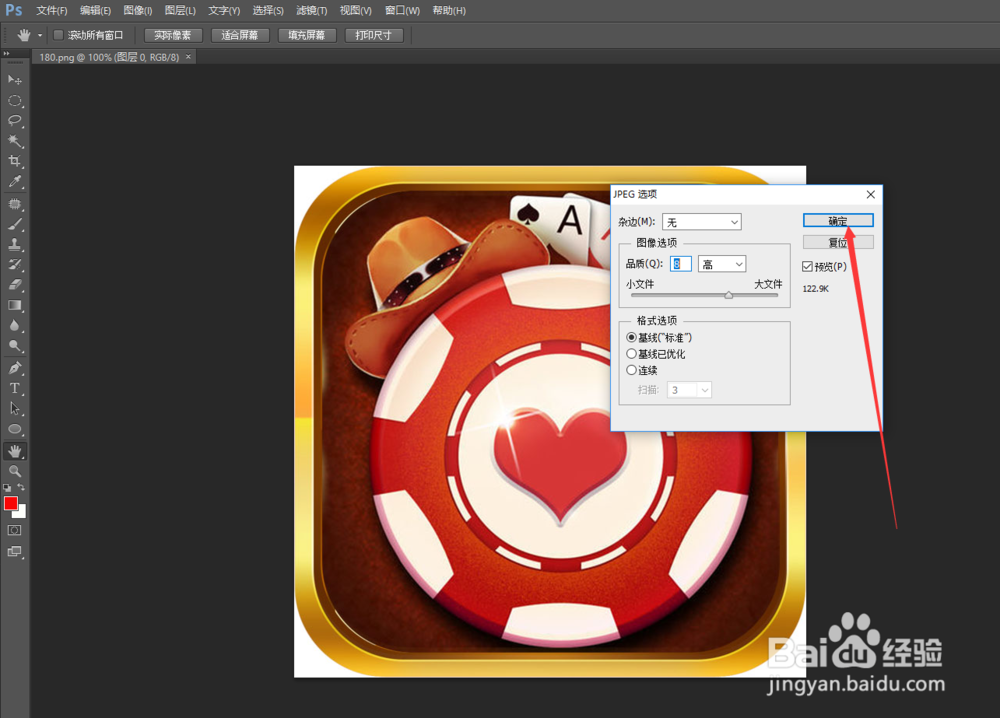Select the Clone Stamp tool
Image resolution: width=1000 pixels, height=718 pixels.
[x=15, y=244]
